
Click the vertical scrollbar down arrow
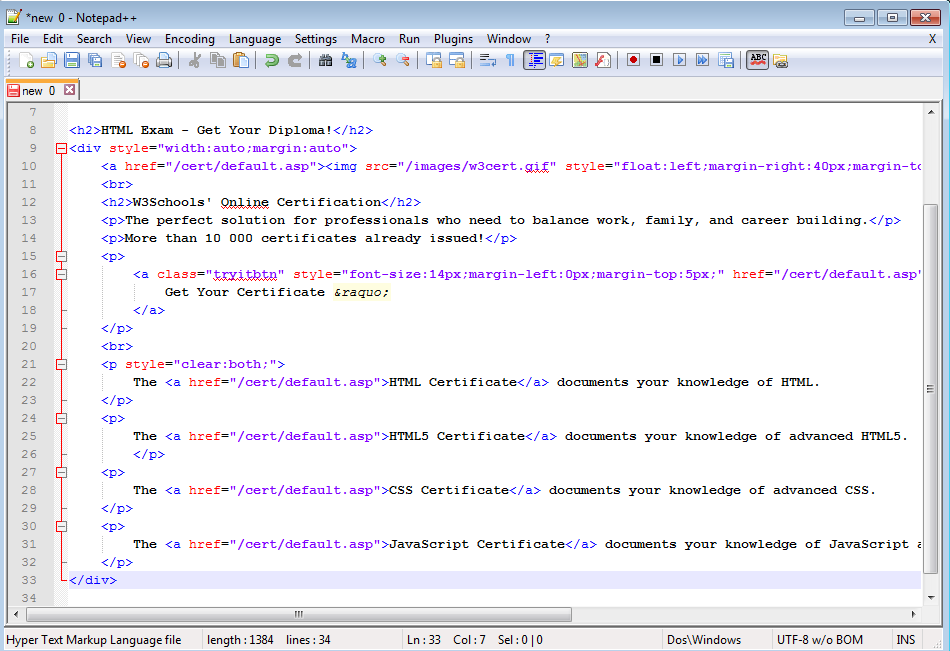click(931, 598)
